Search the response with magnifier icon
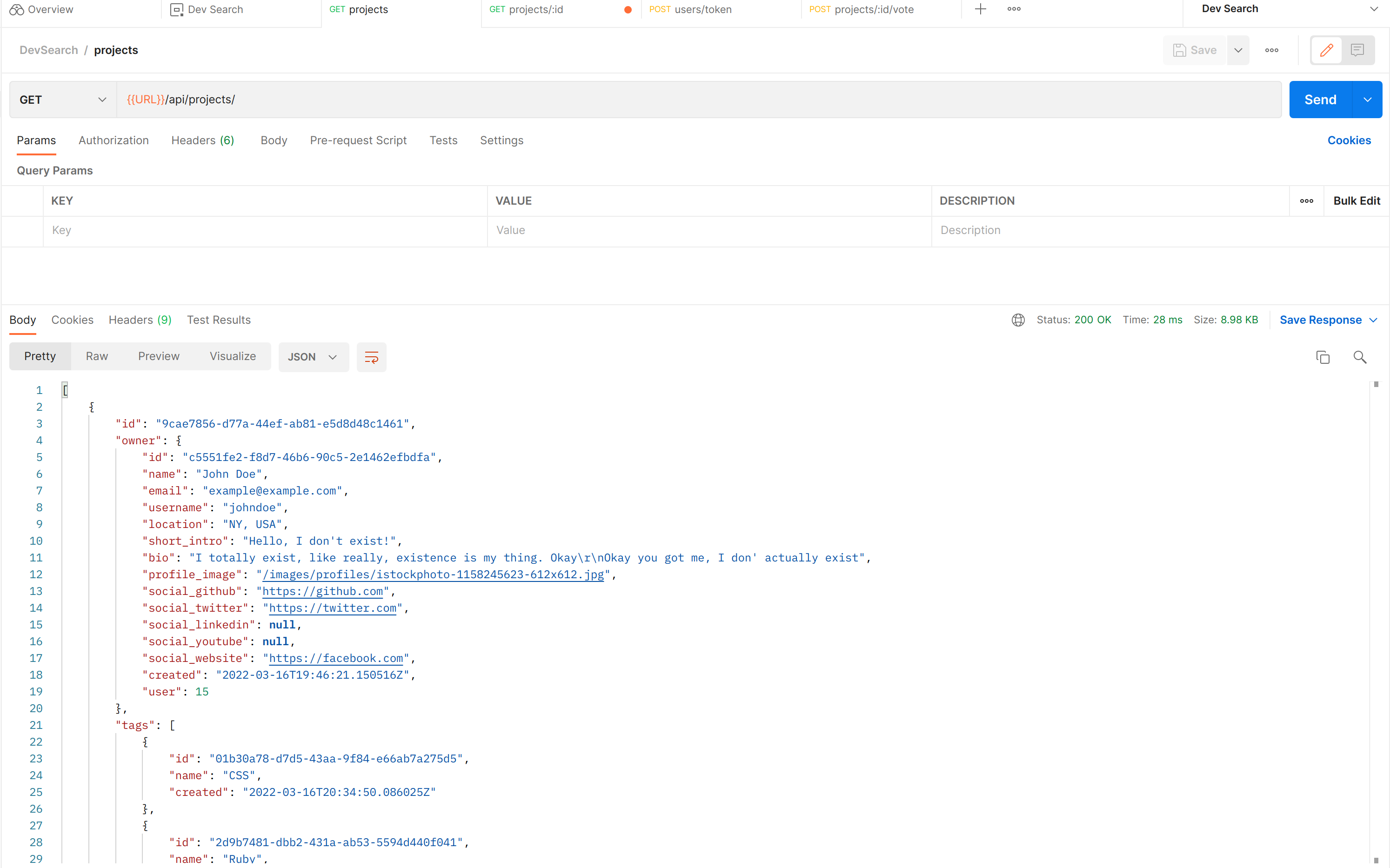Image resolution: width=1390 pixels, height=868 pixels. (1360, 357)
